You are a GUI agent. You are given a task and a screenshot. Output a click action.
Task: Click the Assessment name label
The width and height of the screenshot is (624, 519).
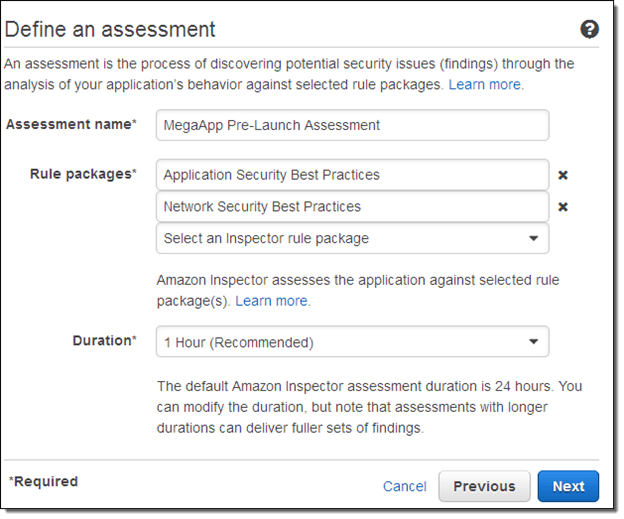[x=71, y=125]
